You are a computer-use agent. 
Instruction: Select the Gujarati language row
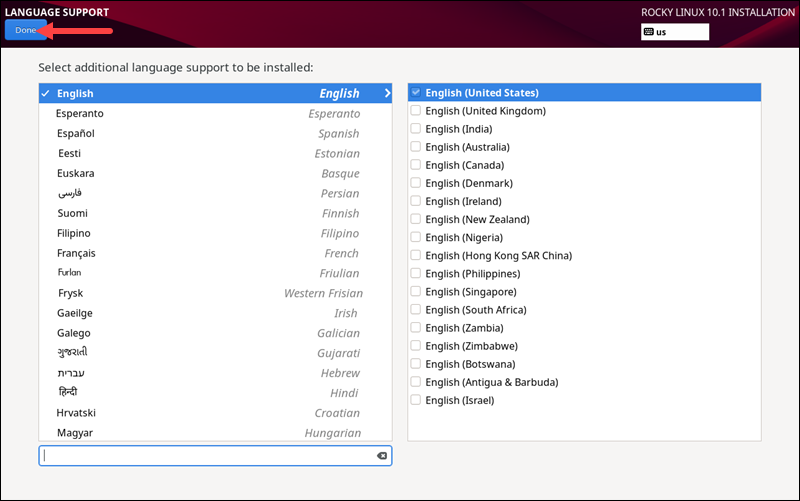(x=215, y=353)
